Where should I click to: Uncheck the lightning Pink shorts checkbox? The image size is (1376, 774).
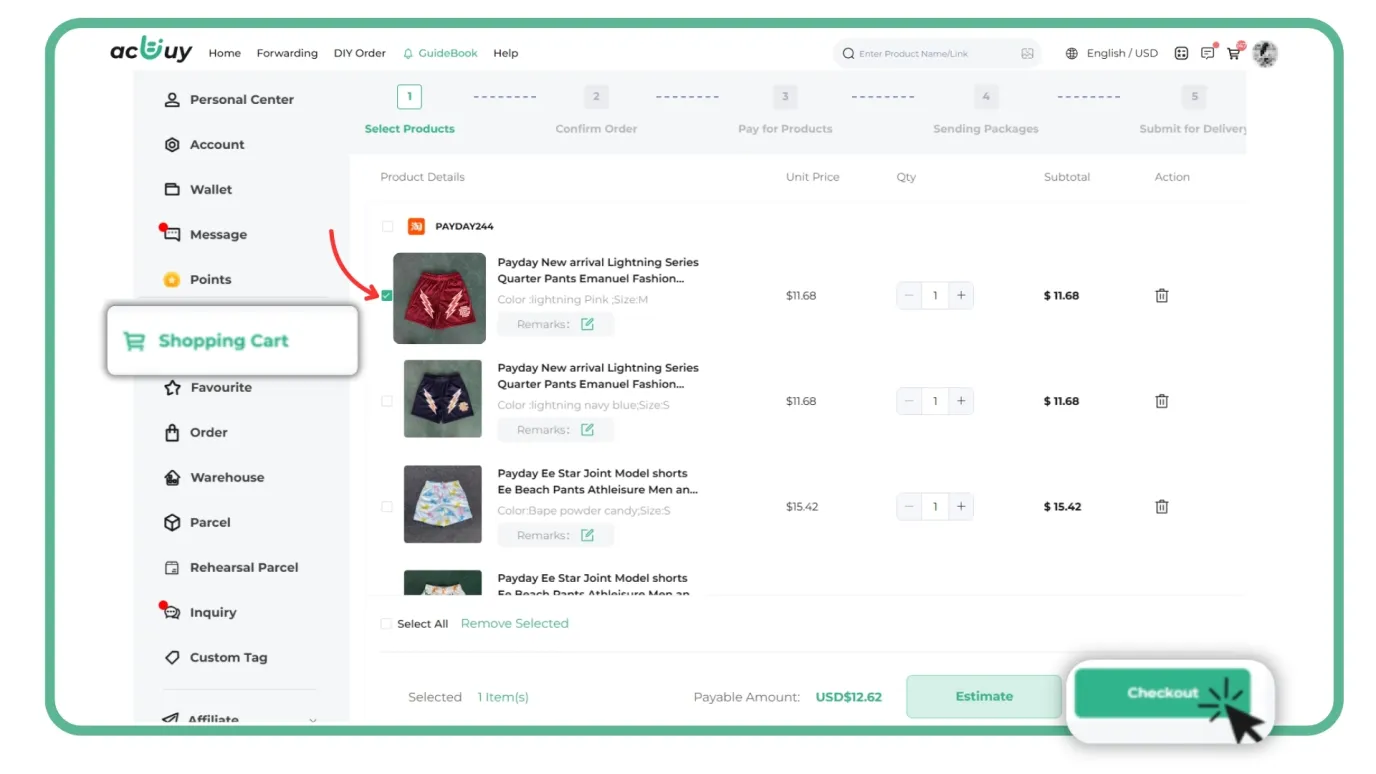pyautogui.click(x=387, y=296)
